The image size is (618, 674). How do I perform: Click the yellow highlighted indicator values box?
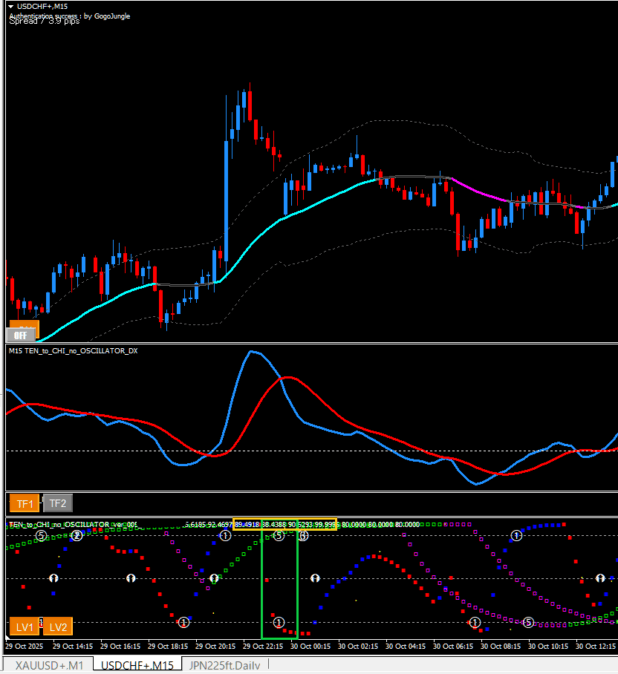pos(284,523)
